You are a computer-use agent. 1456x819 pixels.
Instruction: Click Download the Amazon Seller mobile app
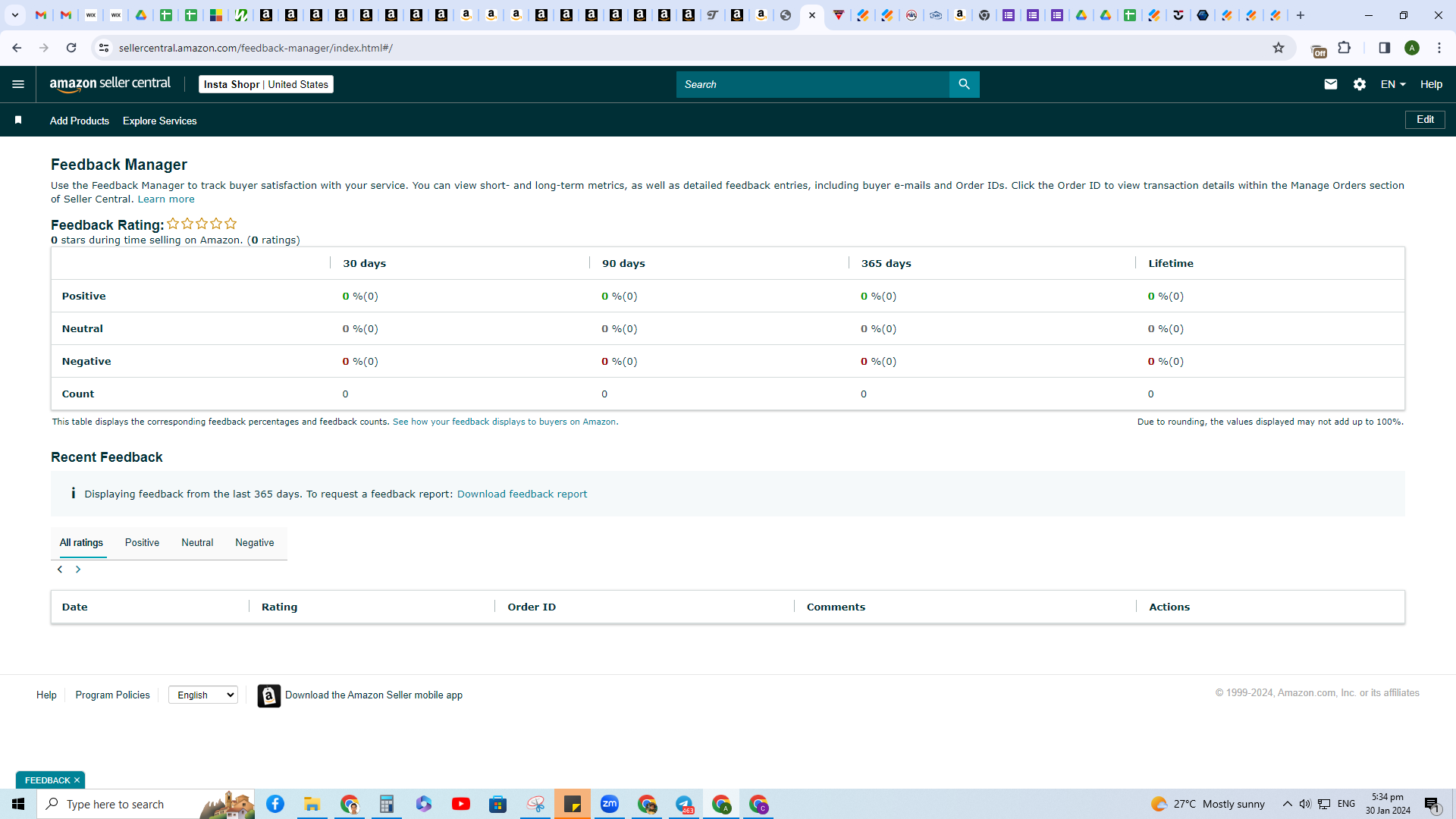click(374, 695)
